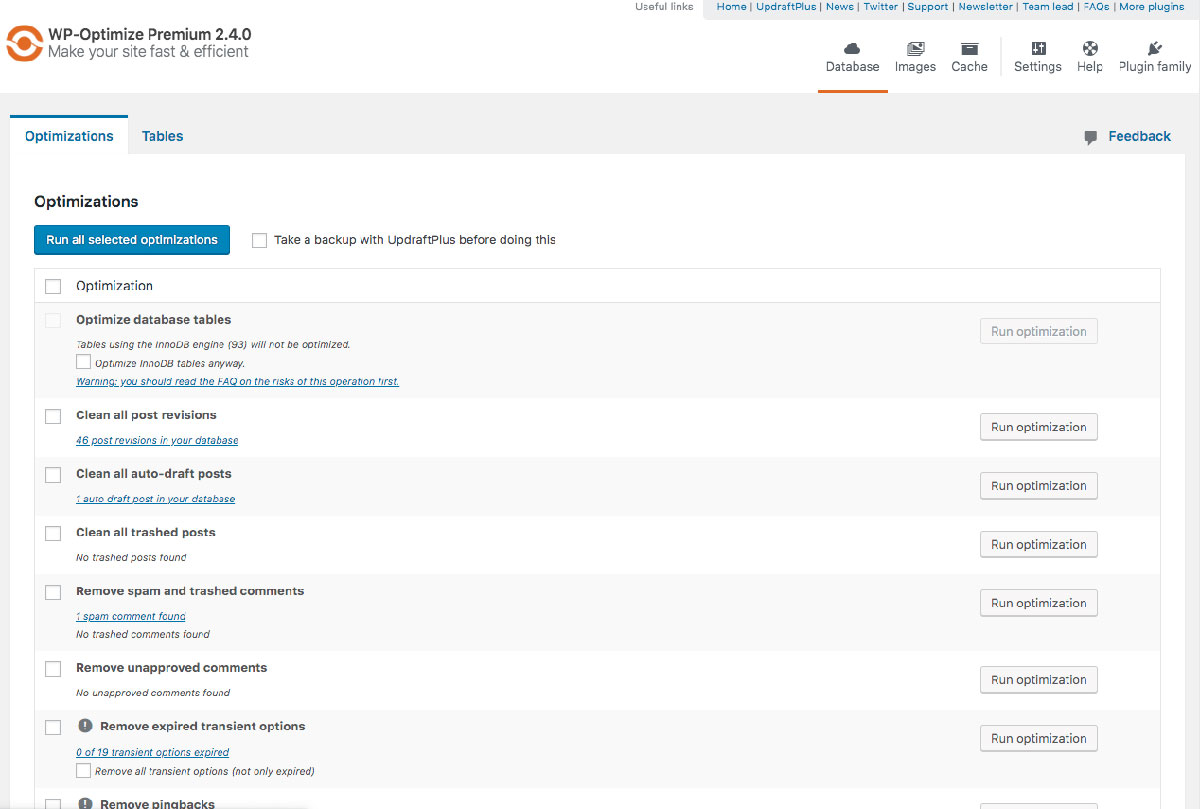Check Remove unapproved comments
The image size is (1200, 809).
pyautogui.click(x=53, y=669)
